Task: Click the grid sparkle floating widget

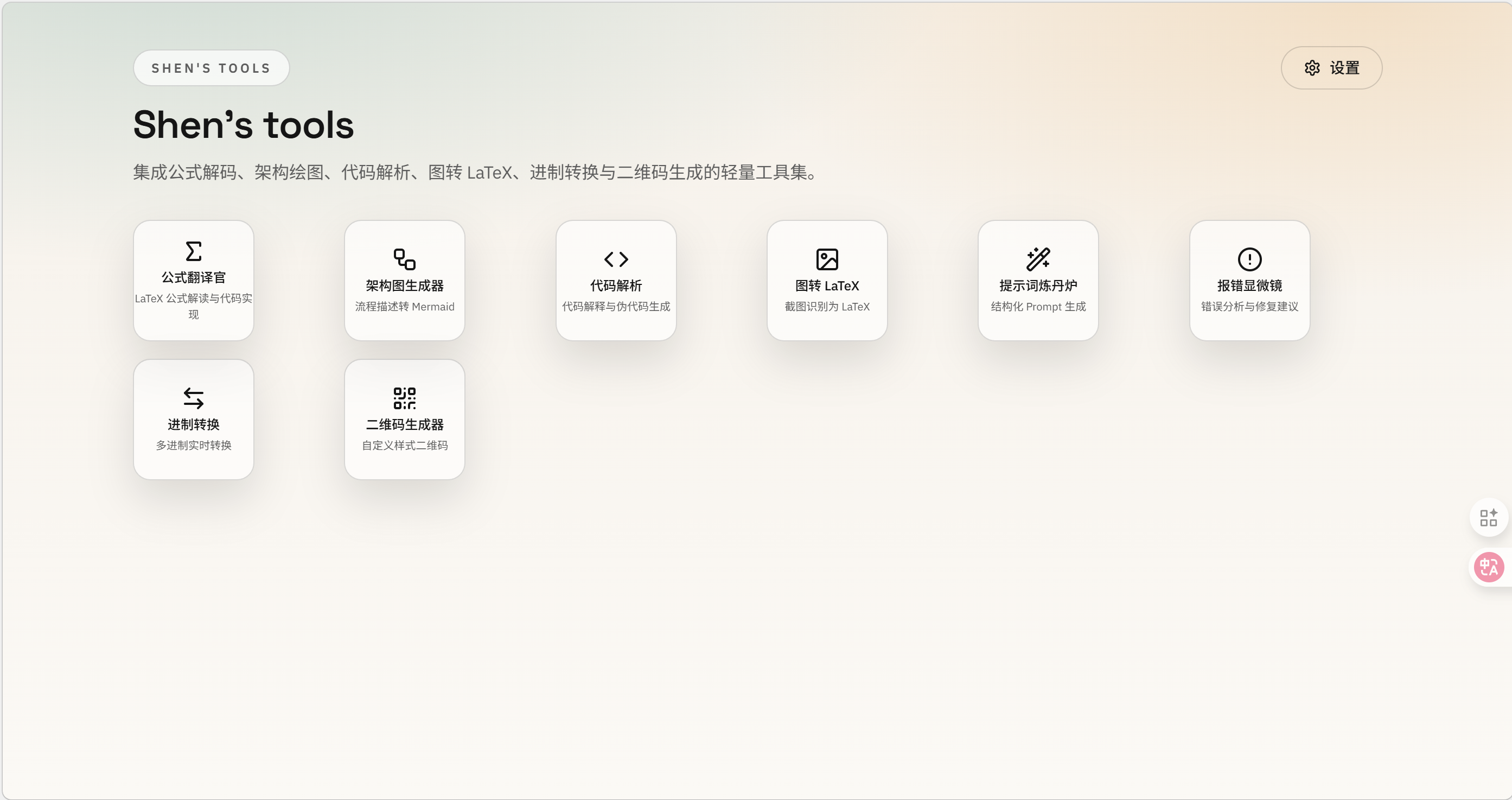Action: point(1489,517)
